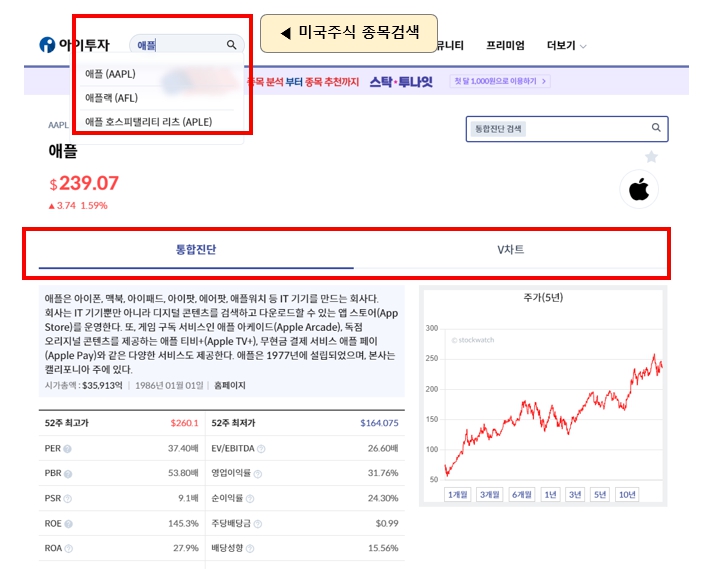Open the ROE help question icon

pos(68,524)
